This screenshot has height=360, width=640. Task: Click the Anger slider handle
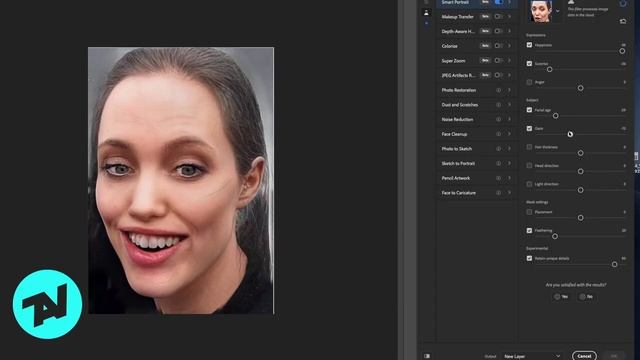pyautogui.click(x=580, y=88)
